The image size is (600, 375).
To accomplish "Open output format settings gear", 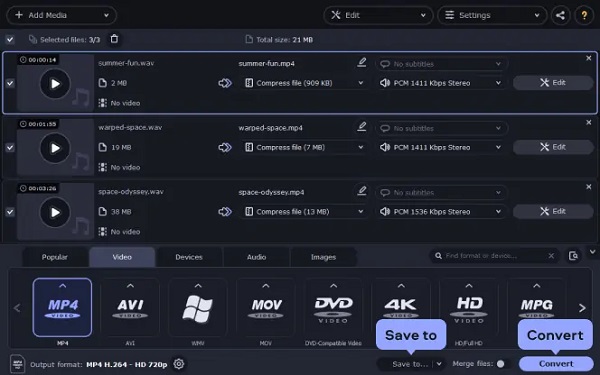I will coord(179,364).
